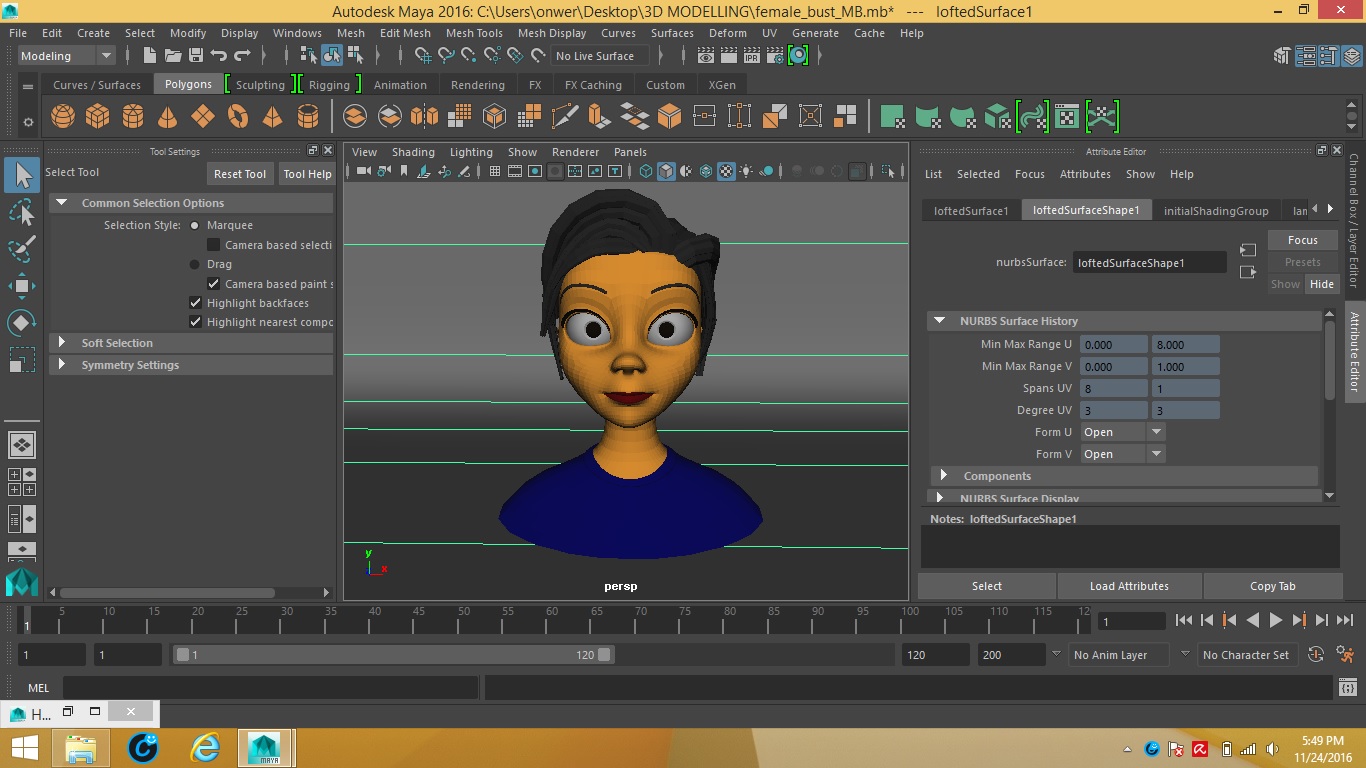Click the Load Attributes button
1366x768 pixels.
tap(1129, 586)
